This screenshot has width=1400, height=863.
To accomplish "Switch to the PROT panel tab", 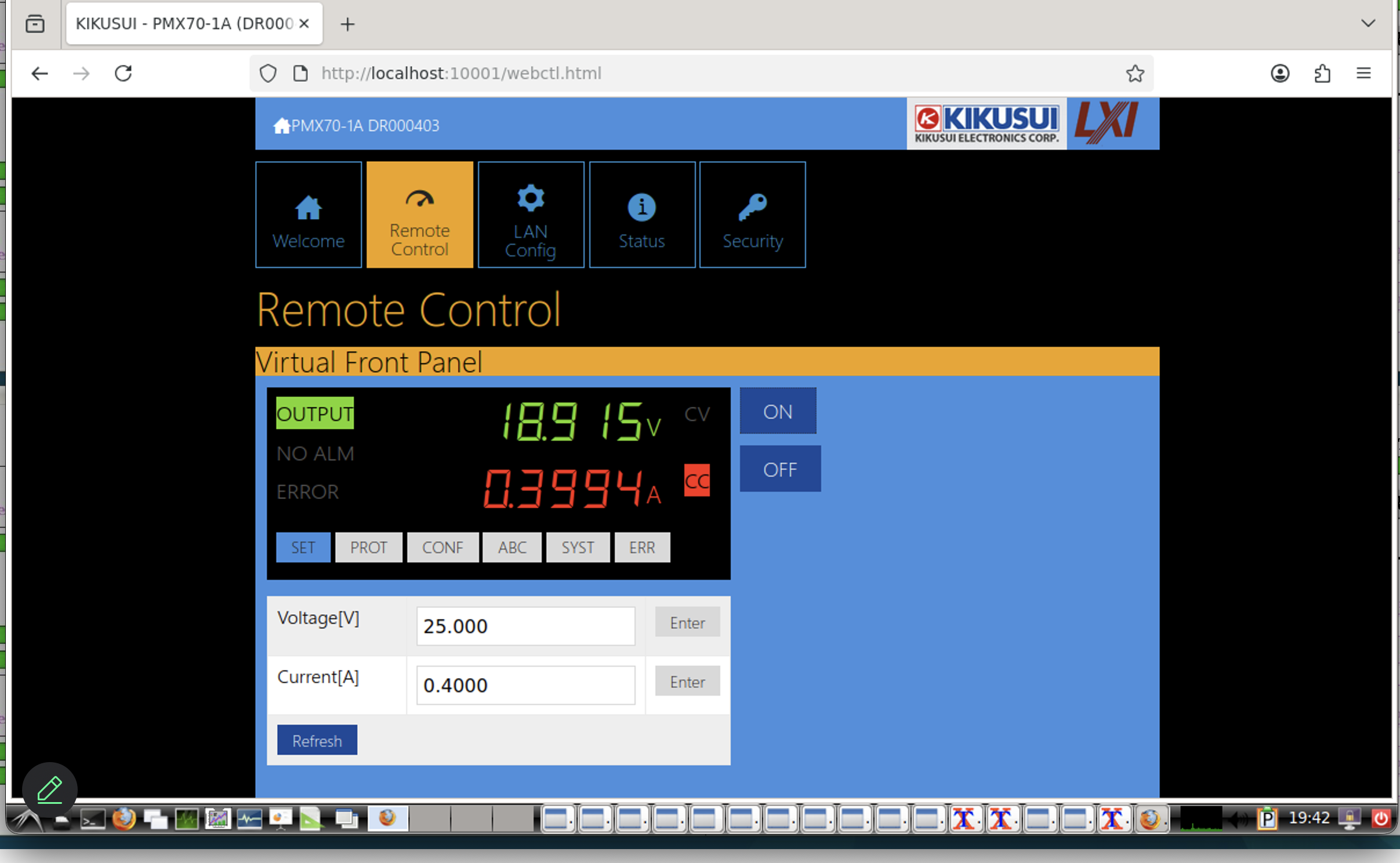I will pyautogui.click(x=368, y=547).
